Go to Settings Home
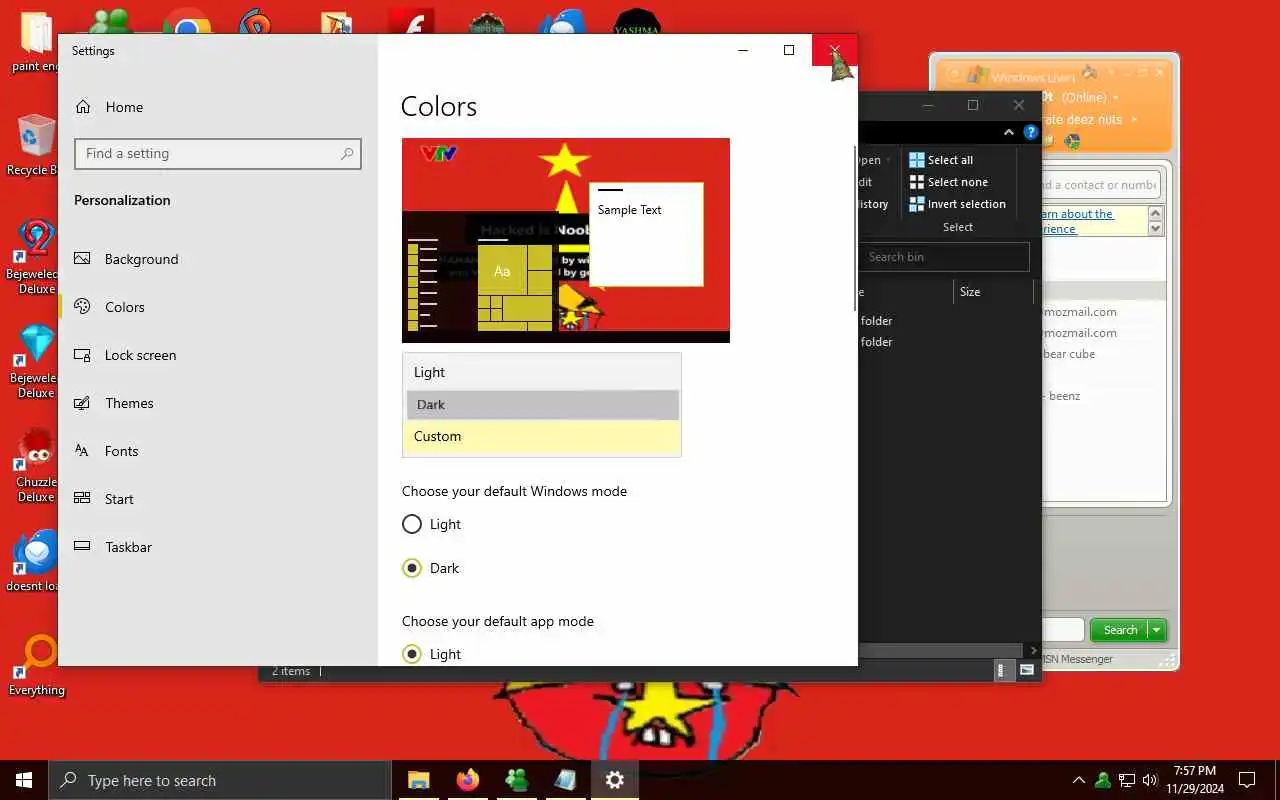 click(x=110, y=107)
